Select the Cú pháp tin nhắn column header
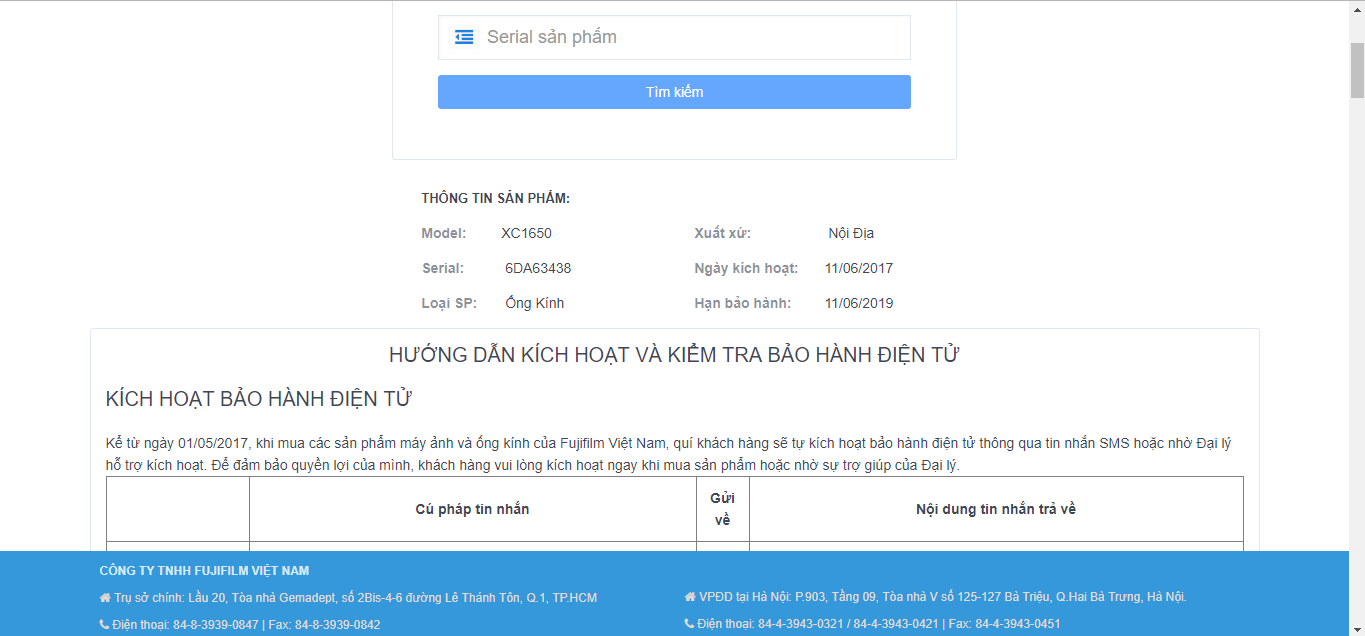Screen dimensions: 1365x636 [x=472, y=510]
